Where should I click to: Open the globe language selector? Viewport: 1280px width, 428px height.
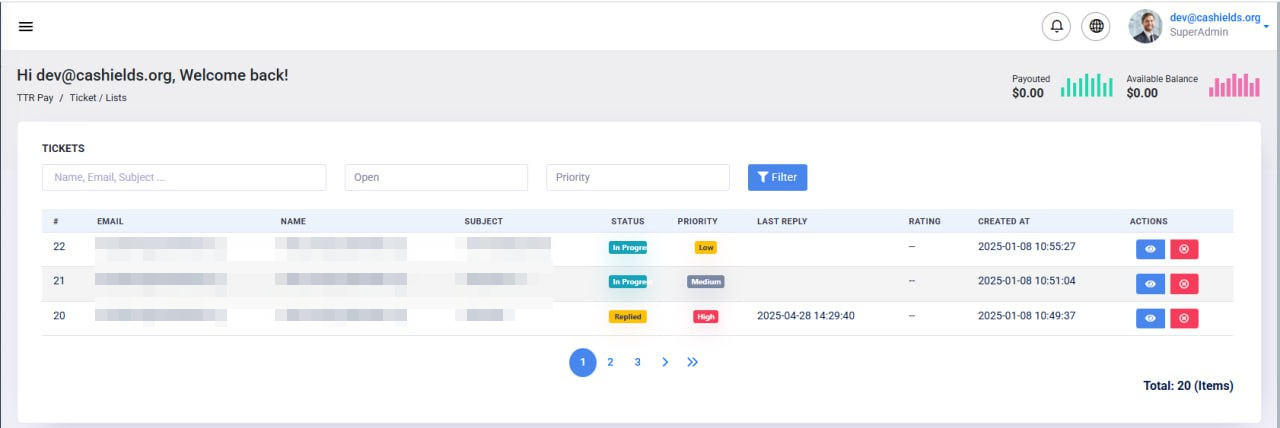[1096, 26]
